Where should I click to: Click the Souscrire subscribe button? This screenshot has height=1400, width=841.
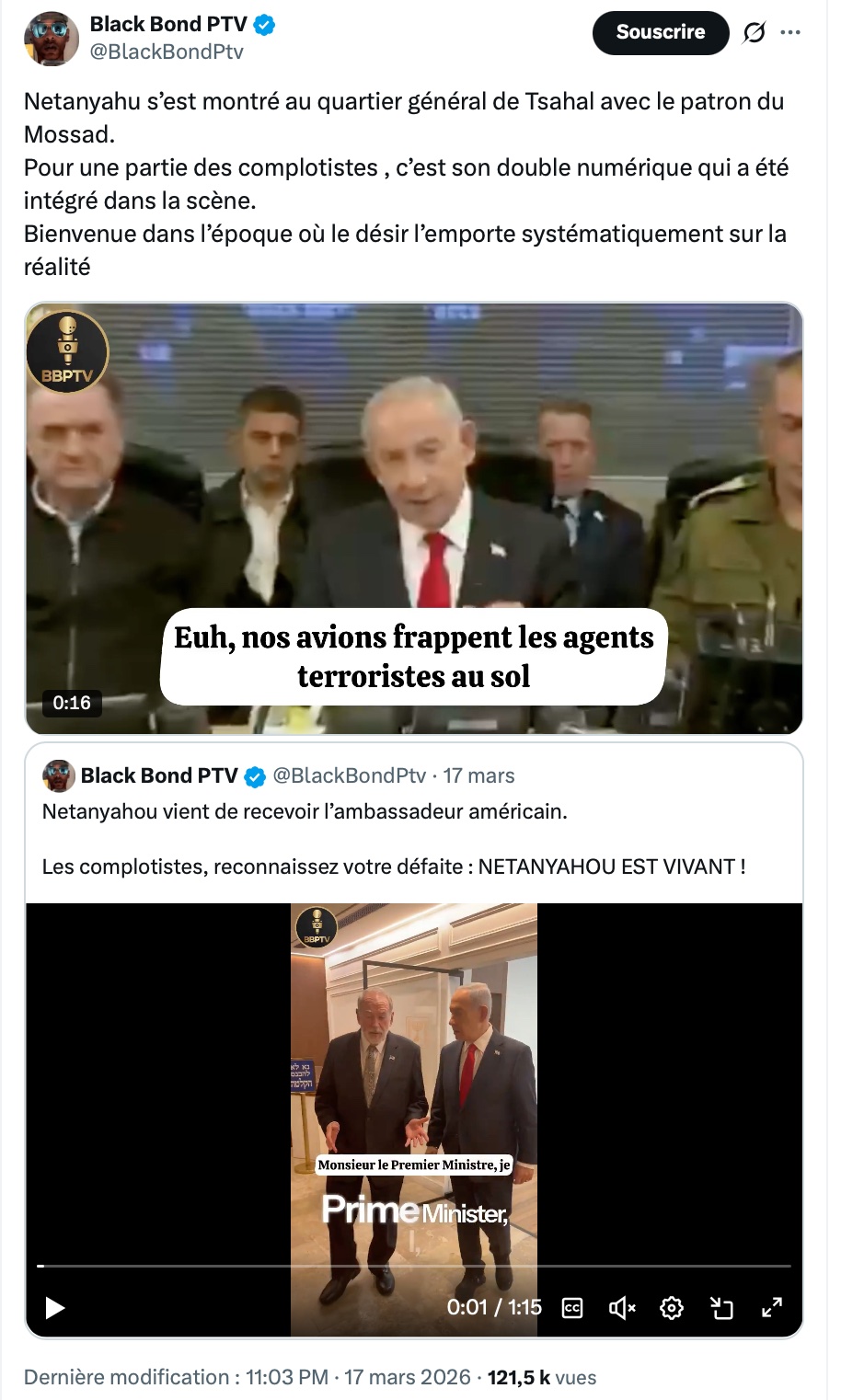coord(660,32)
